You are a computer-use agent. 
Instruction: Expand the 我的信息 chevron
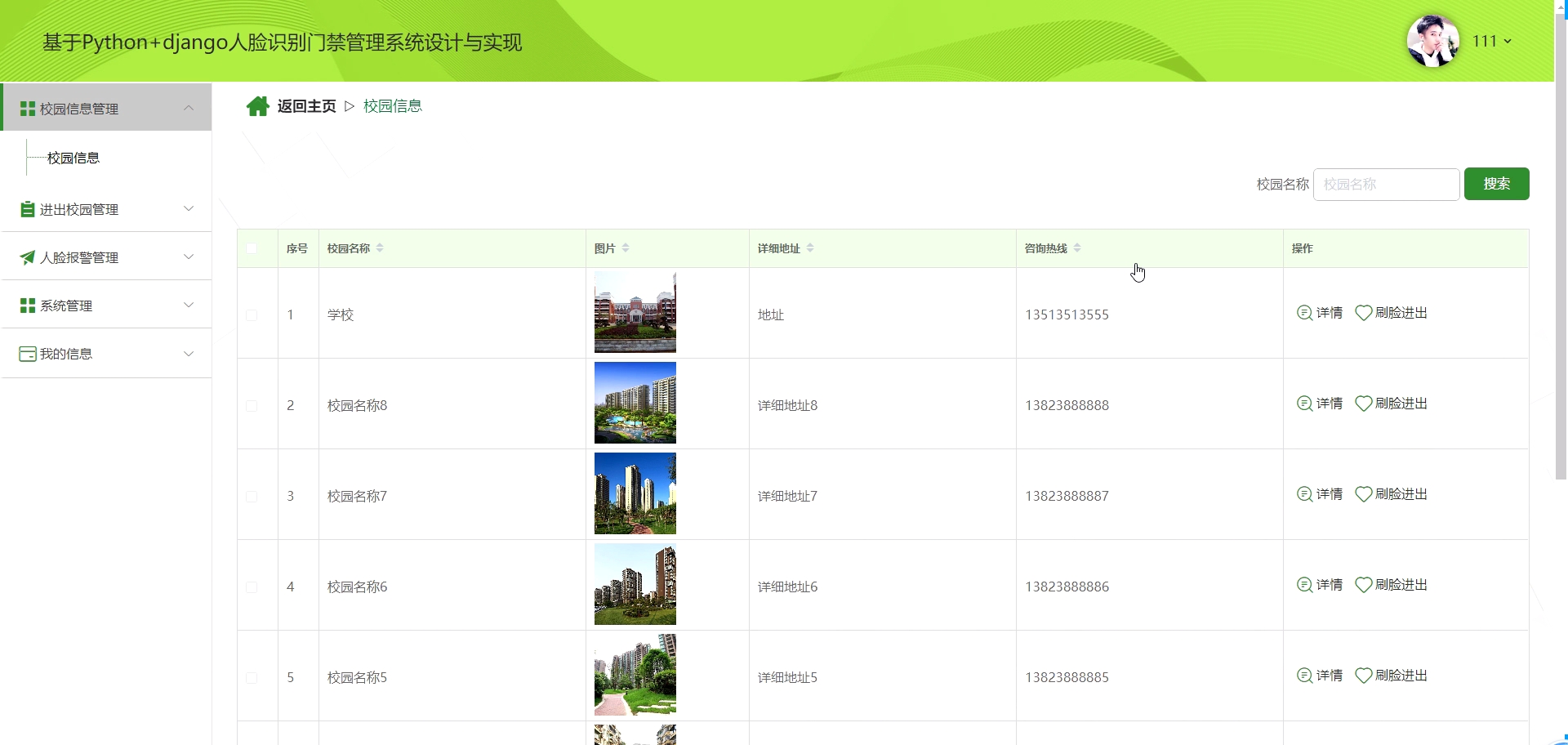tap(189, 354)
